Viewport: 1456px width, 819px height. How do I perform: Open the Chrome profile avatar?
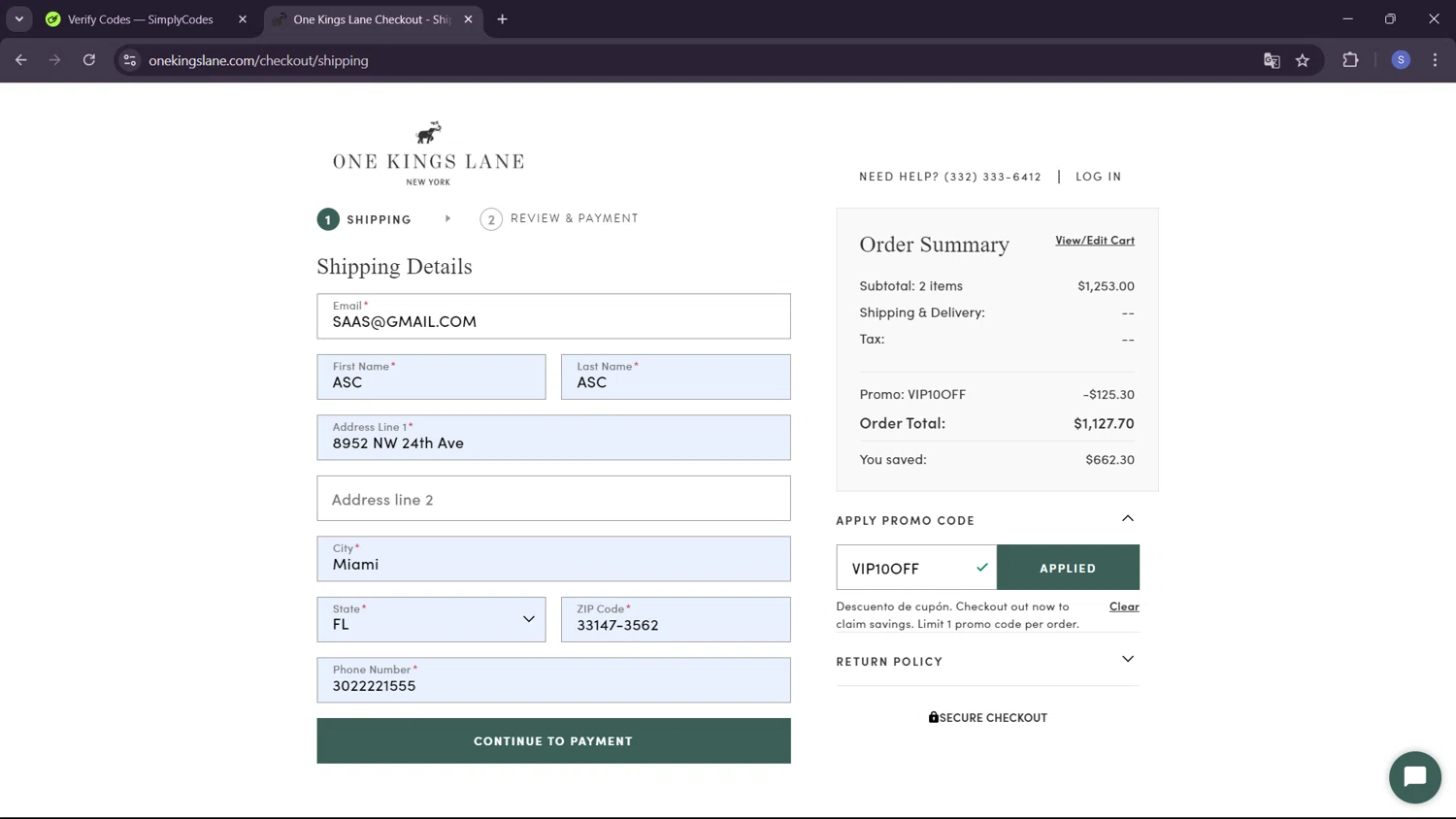point(1401,60)
